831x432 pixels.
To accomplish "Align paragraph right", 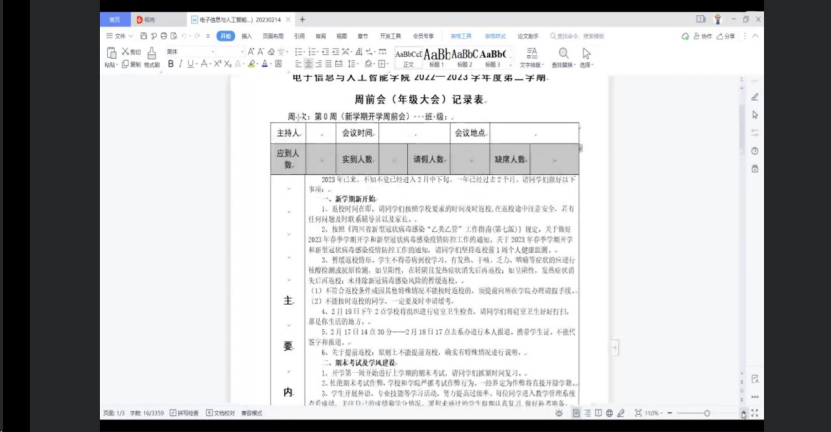I will (319, 64).
